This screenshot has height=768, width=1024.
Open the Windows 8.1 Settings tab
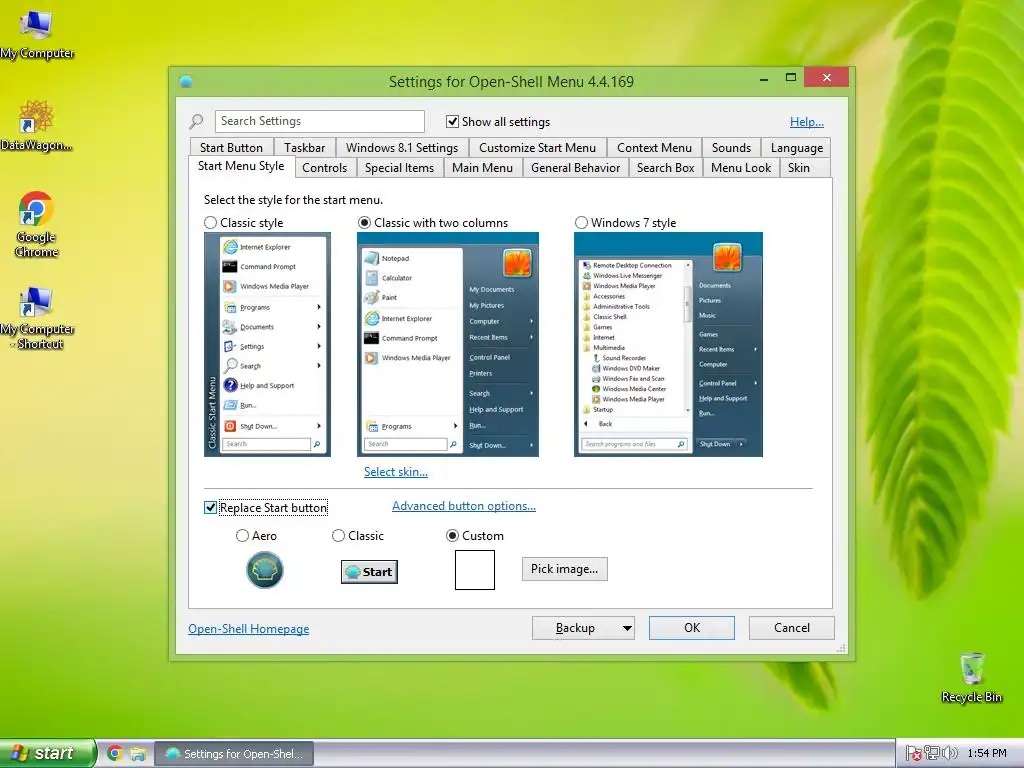[x=402, y=148]
